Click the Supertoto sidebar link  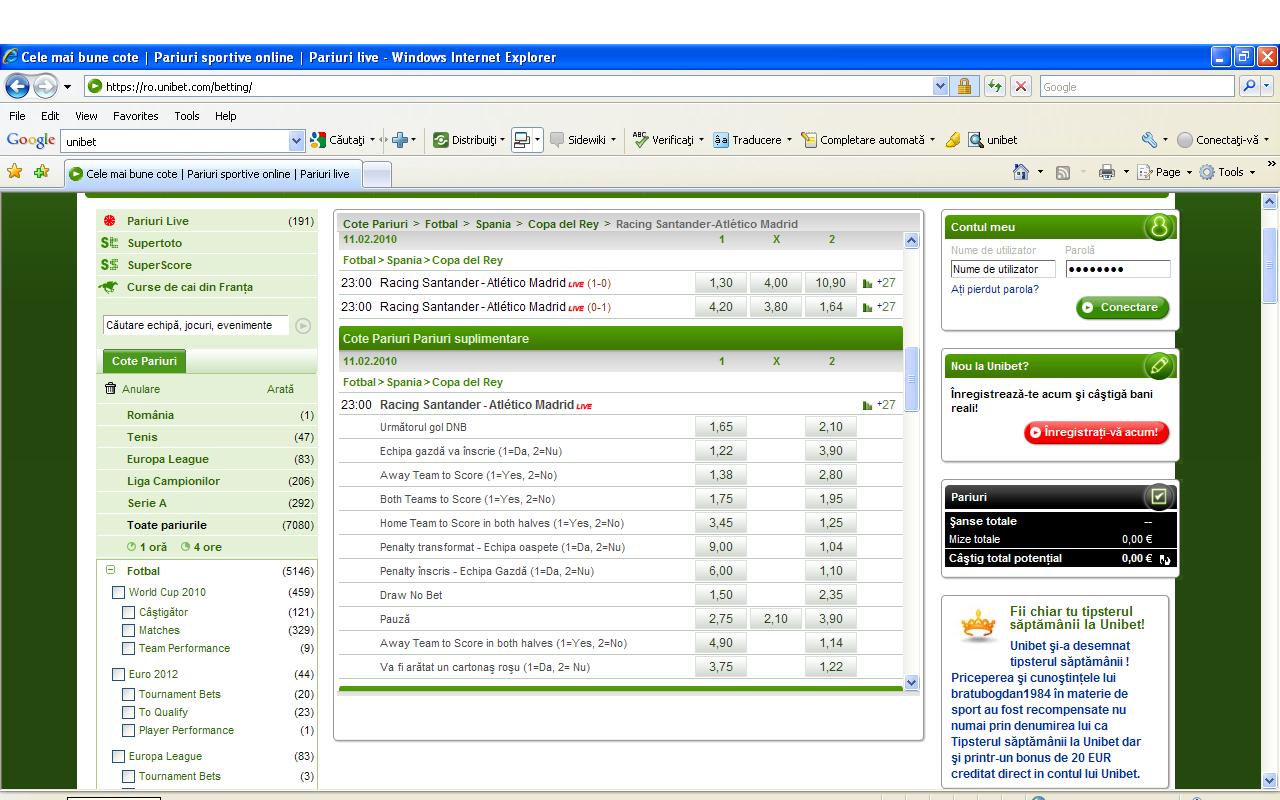click(x=154, y=243)
